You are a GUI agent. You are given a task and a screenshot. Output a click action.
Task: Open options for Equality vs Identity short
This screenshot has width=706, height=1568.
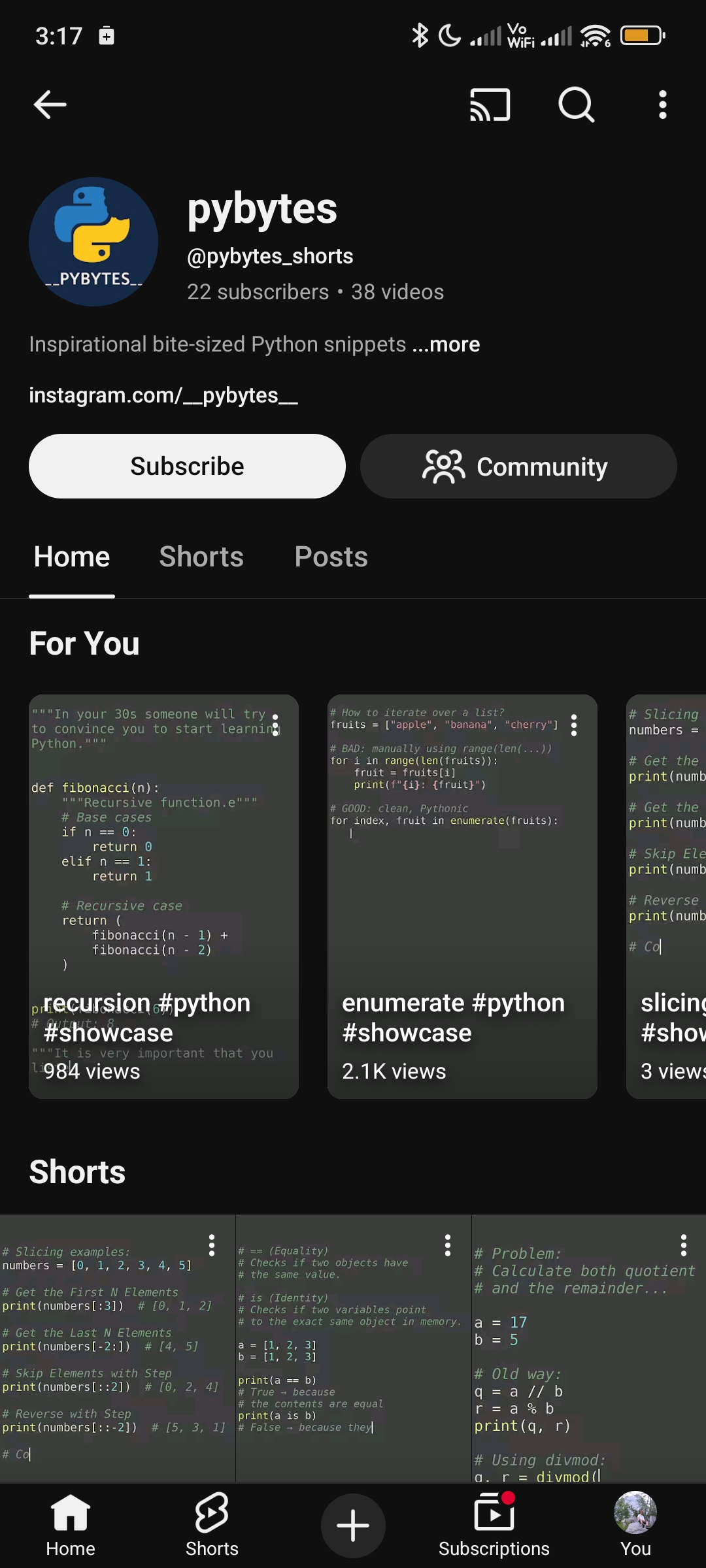(x=448, y=1245)
